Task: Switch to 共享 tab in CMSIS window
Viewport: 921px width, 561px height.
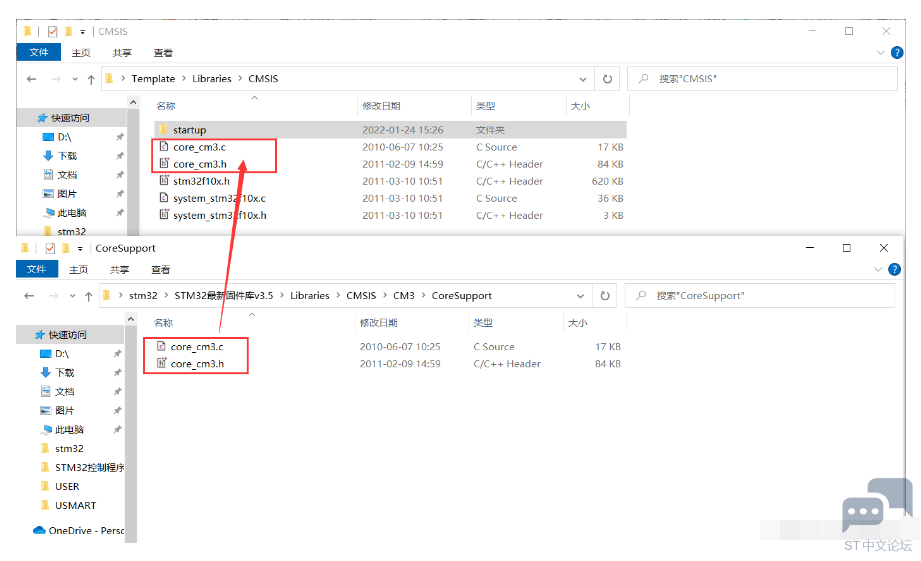Action: coord(121,53)
